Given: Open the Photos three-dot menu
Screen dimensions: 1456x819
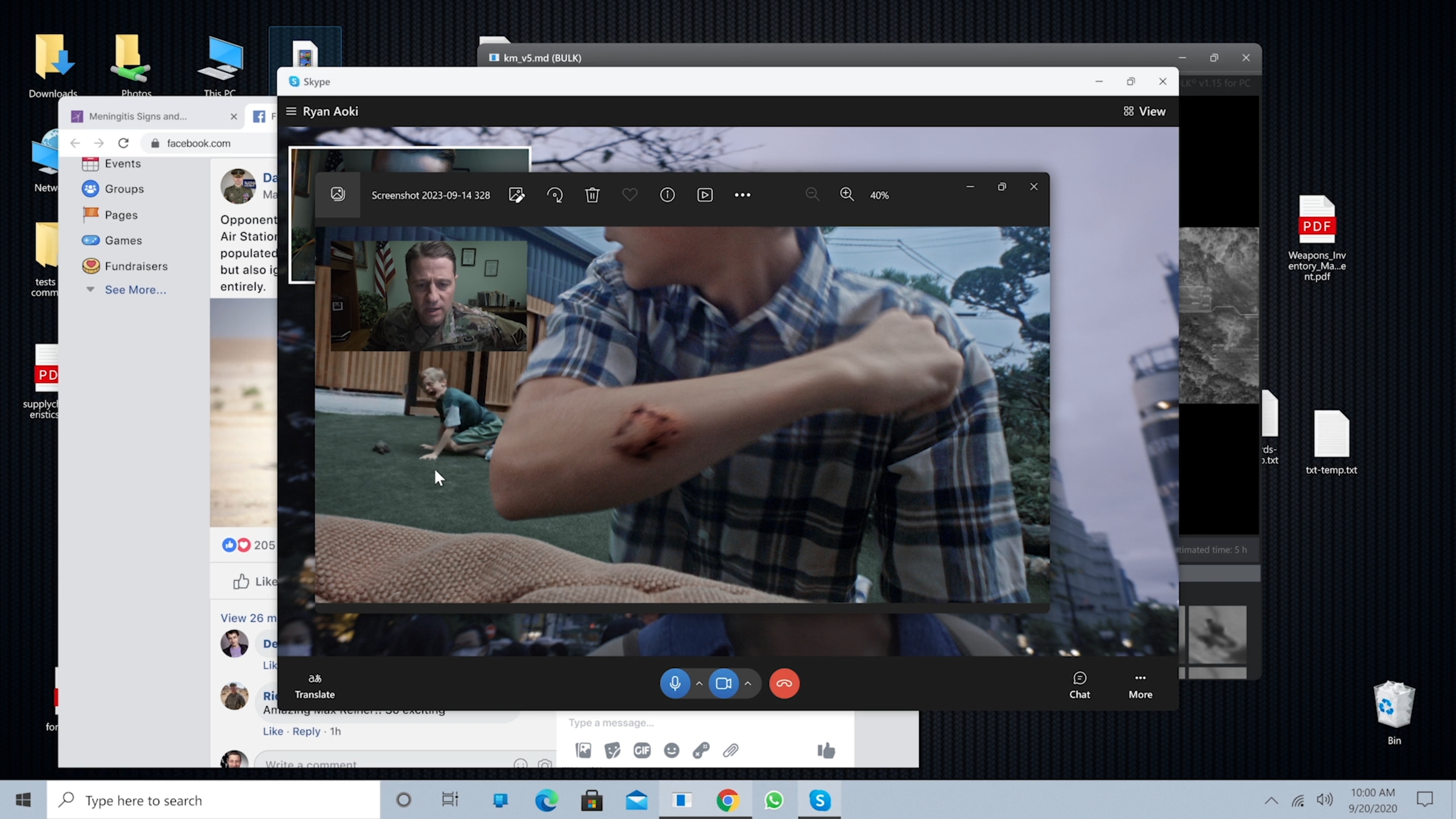Looking at the screenshot, I should tap(742, 195).
